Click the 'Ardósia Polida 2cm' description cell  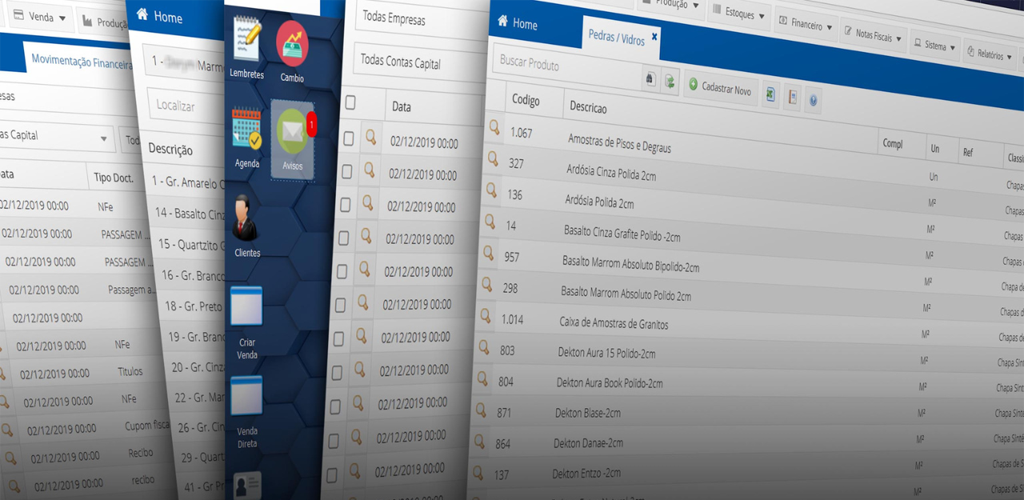pos(600,200)
